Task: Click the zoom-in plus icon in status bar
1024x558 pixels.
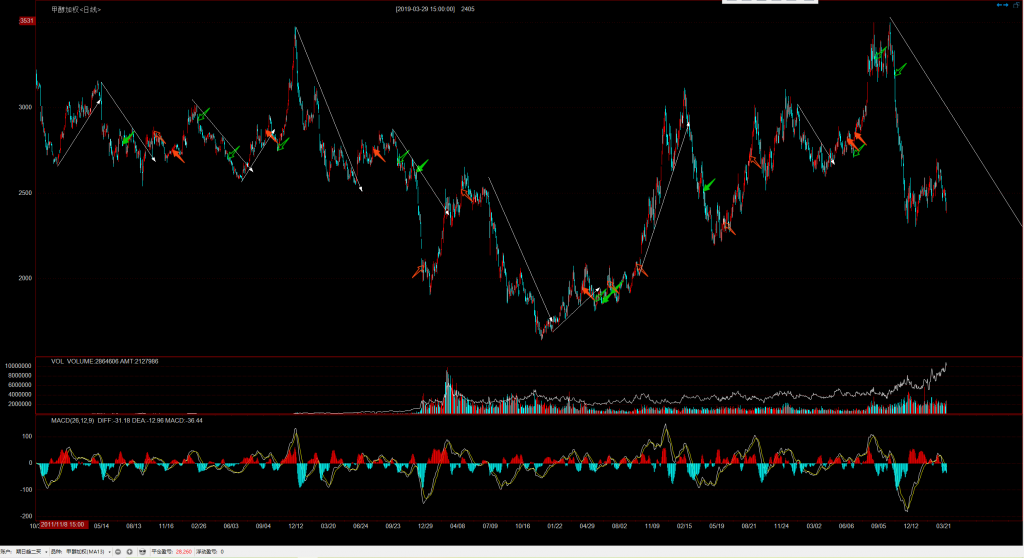Action: coord(130,551)
